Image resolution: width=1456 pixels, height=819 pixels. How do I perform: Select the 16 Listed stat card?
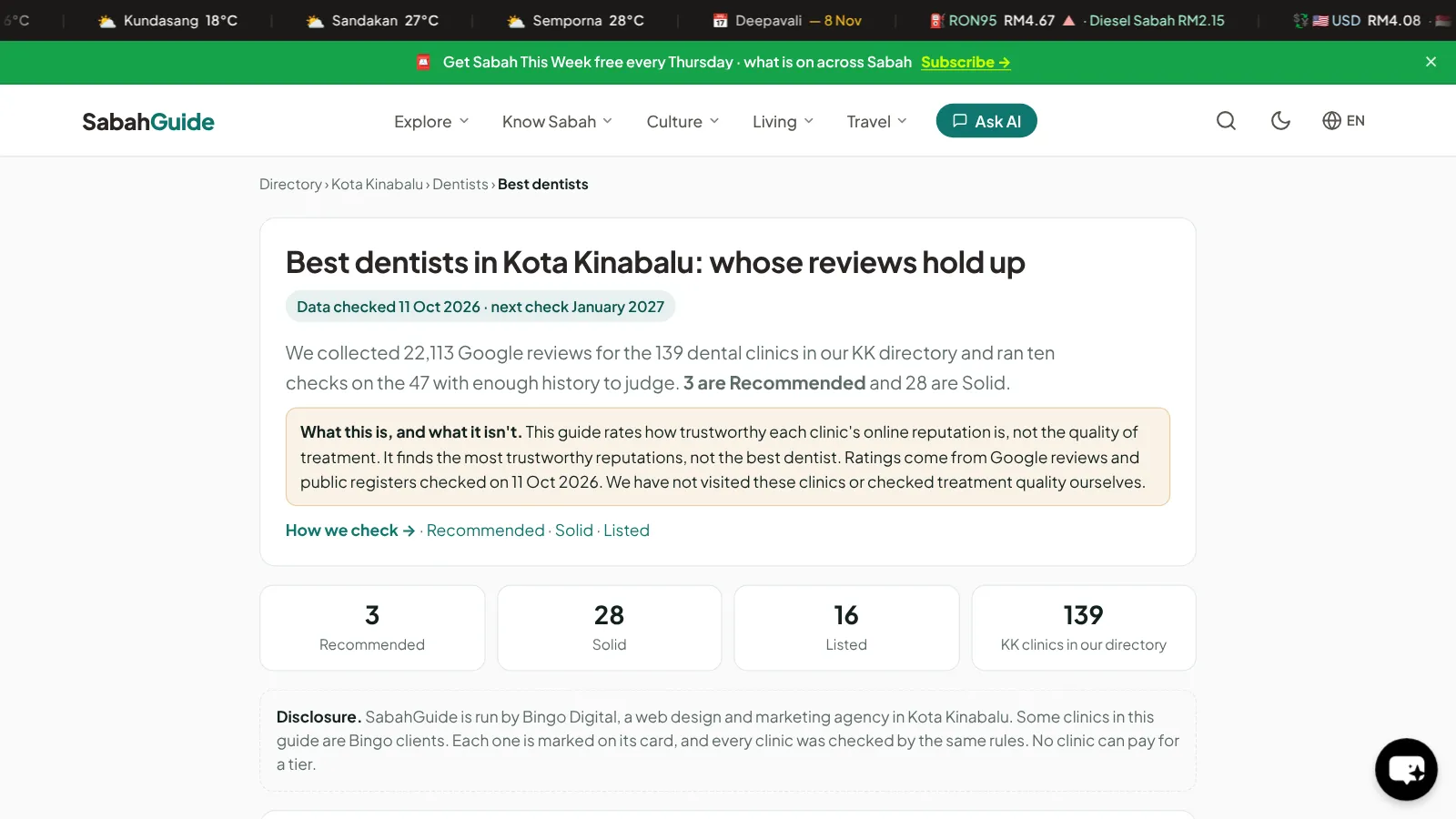846,628
